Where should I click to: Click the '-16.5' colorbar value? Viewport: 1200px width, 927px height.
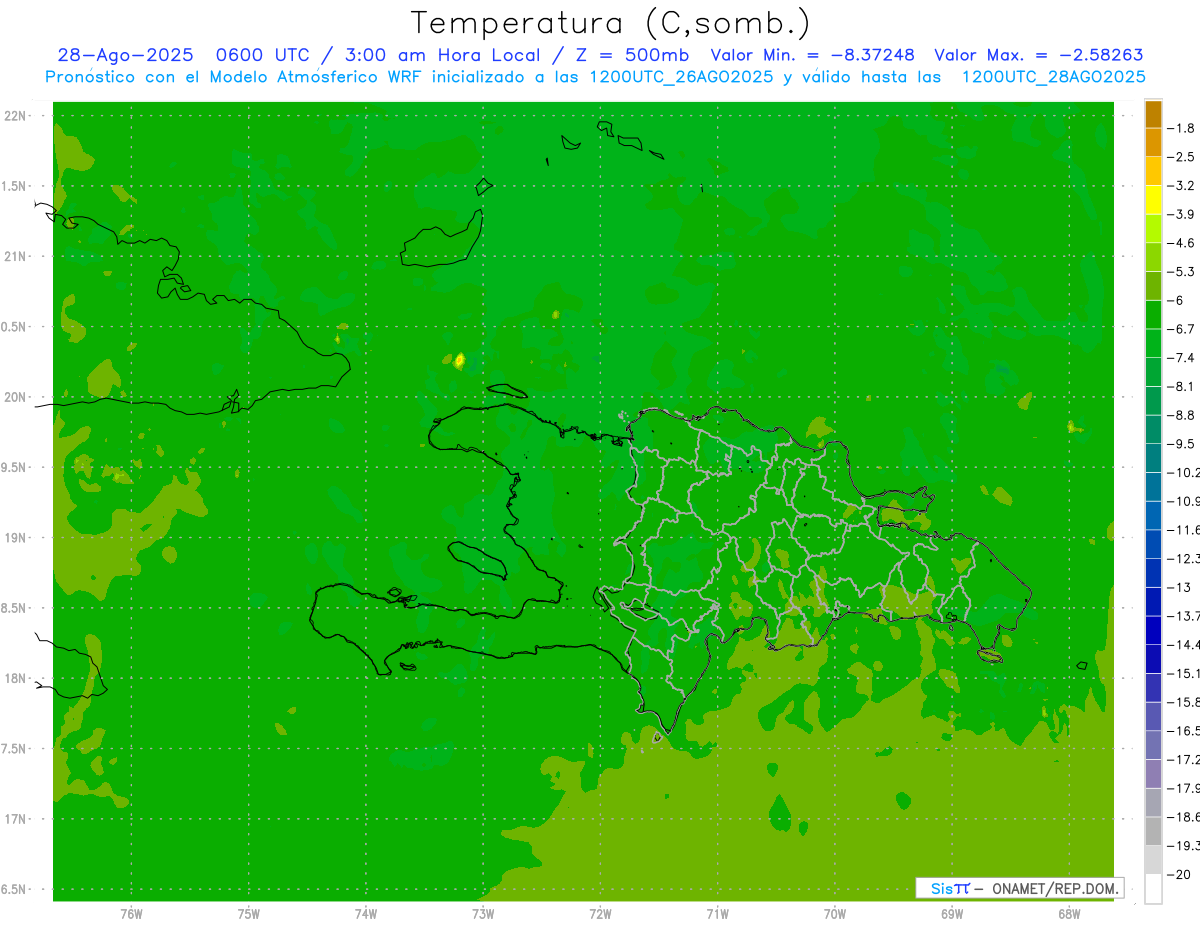(x=1183, y=731)
